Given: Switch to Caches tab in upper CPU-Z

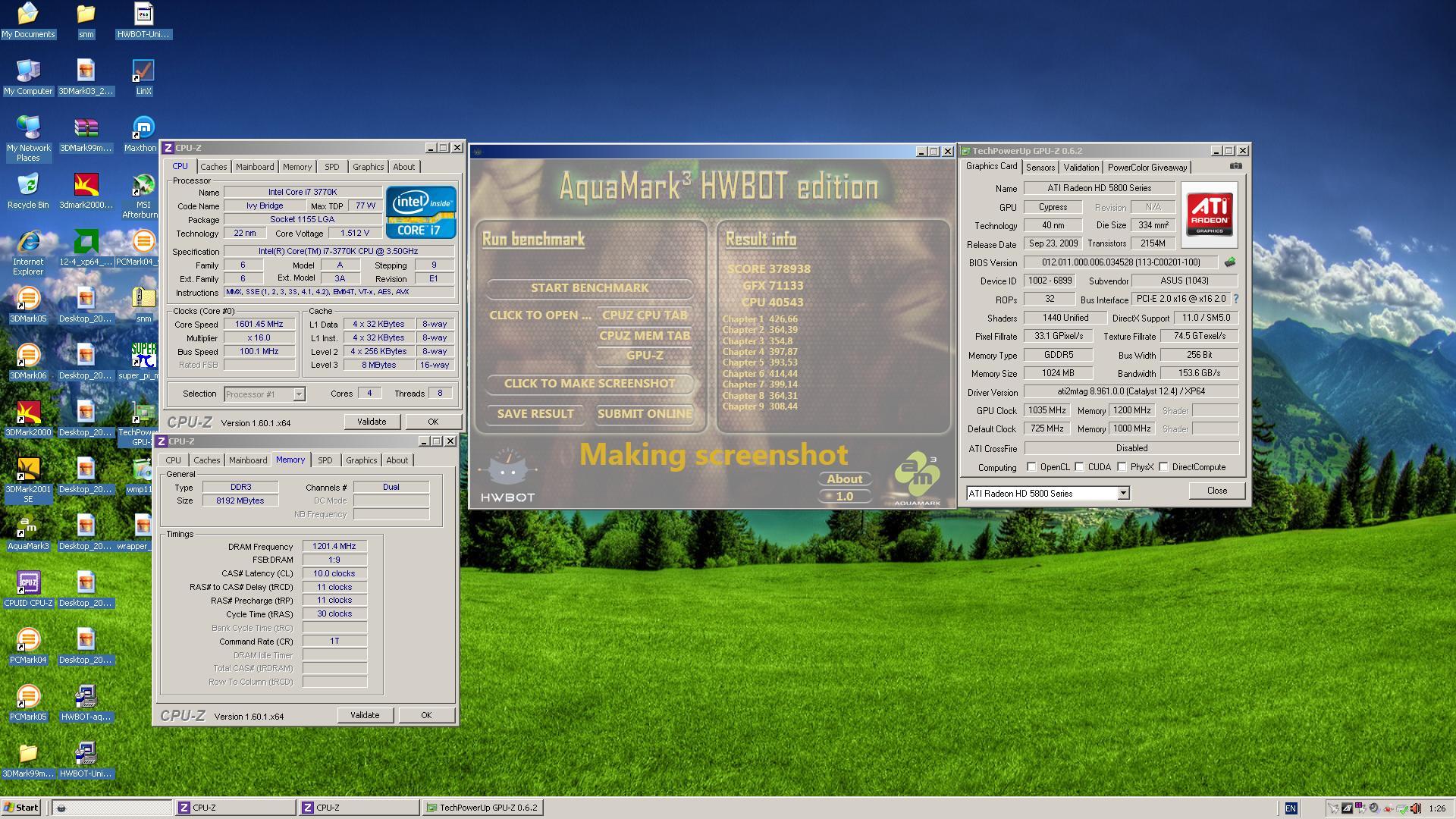Looking at the screenshot, I should [x=214, y=167].
